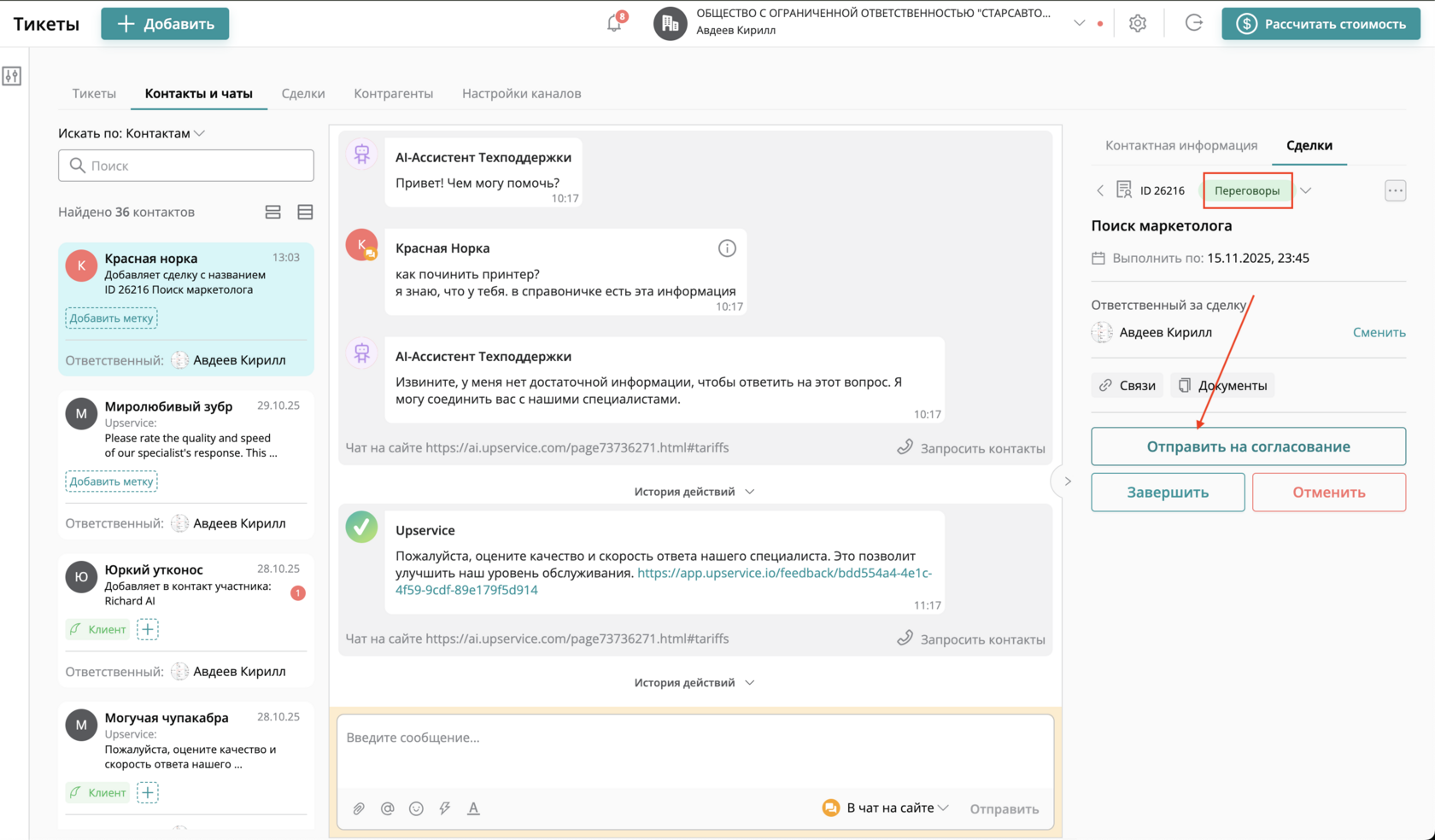
Task: Open the ellipsis menu on deal ID 26216
Action: coord(1395,190)
